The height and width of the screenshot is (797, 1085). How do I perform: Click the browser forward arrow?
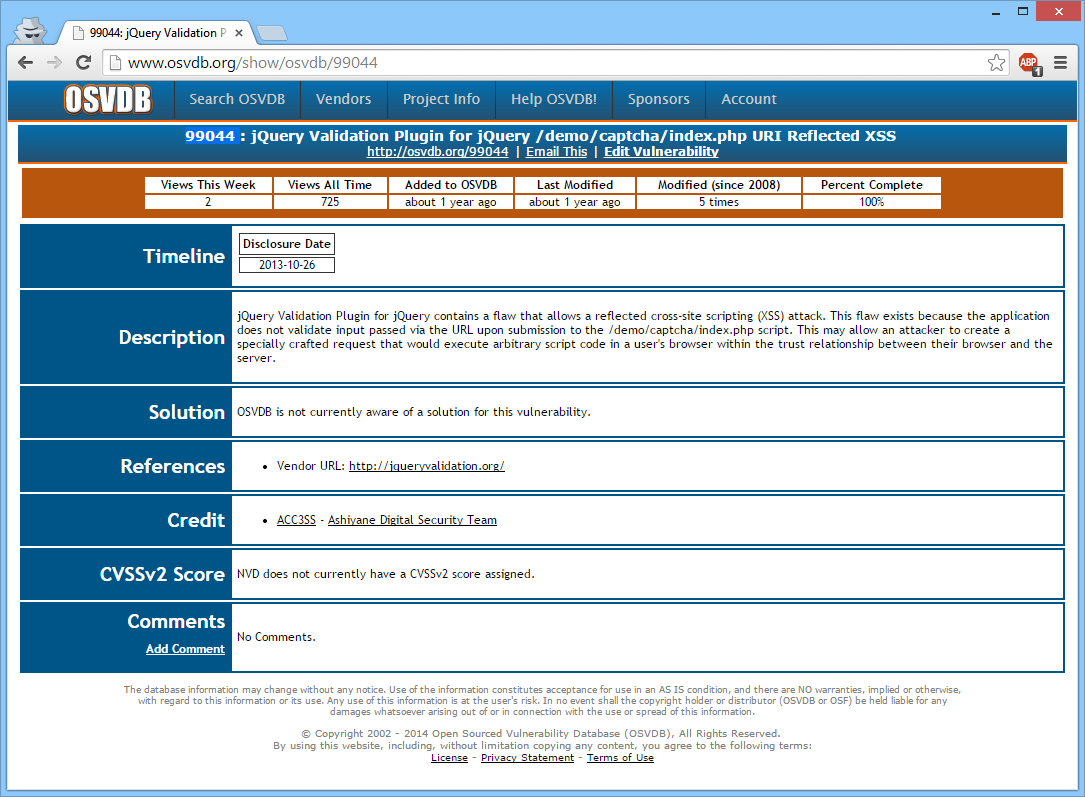click(x=54, y=62)
